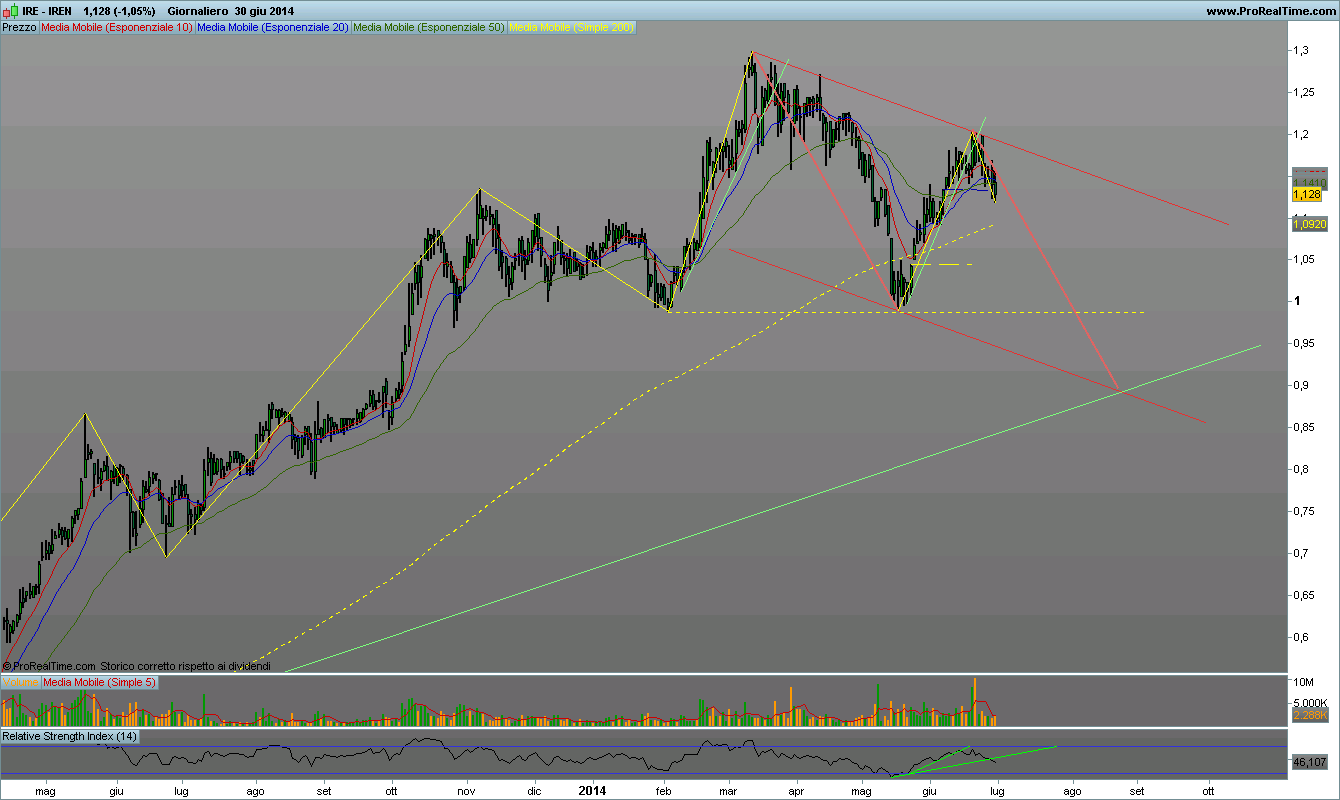Open Media Mobile (Simple 5) volume label
This screenshot has height=800, width=1340.
point(98,682)
